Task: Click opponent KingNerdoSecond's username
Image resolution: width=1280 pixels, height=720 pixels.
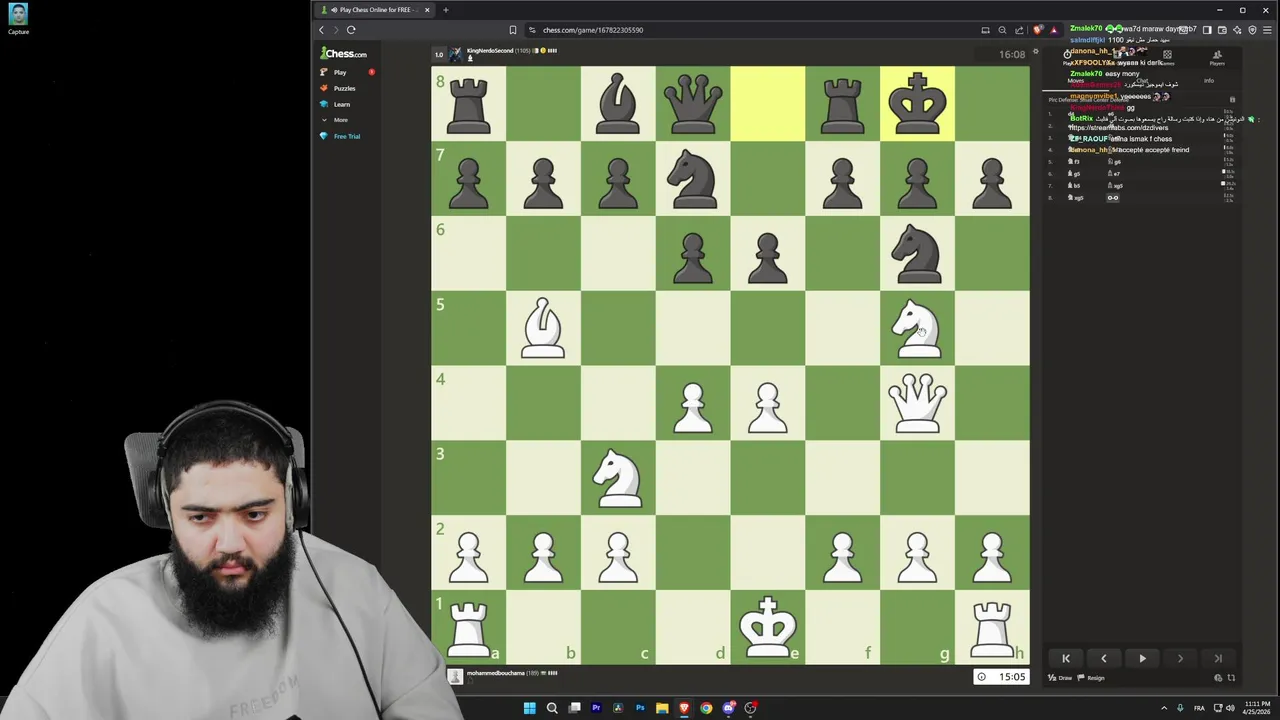Action: [x=490, y=50]
